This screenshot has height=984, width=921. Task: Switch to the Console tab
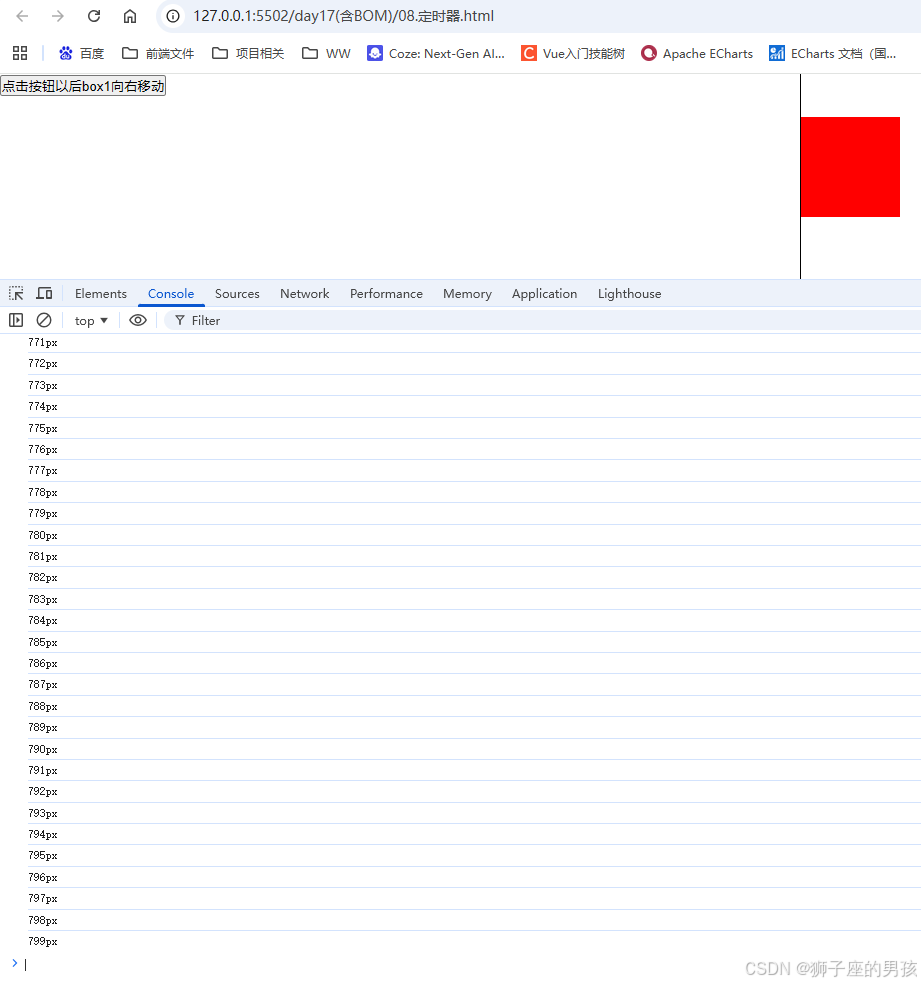tap(171, 294)
